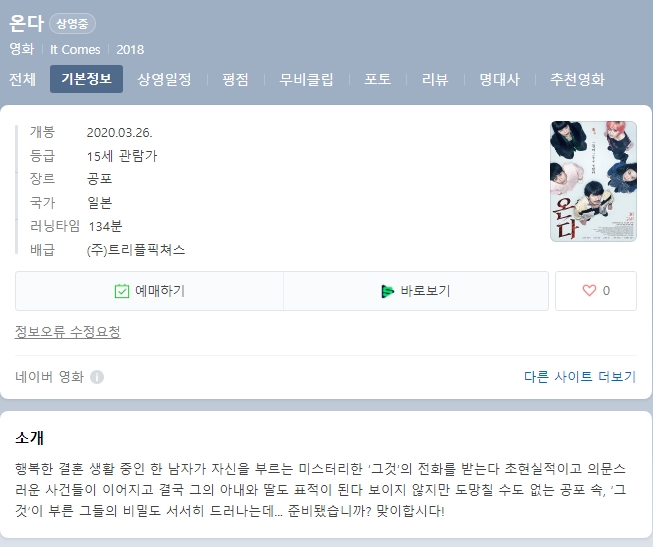Click the info icon beside 네이버 영화
This screenshot has width=653, height=547.
click(x=97, y=377)
